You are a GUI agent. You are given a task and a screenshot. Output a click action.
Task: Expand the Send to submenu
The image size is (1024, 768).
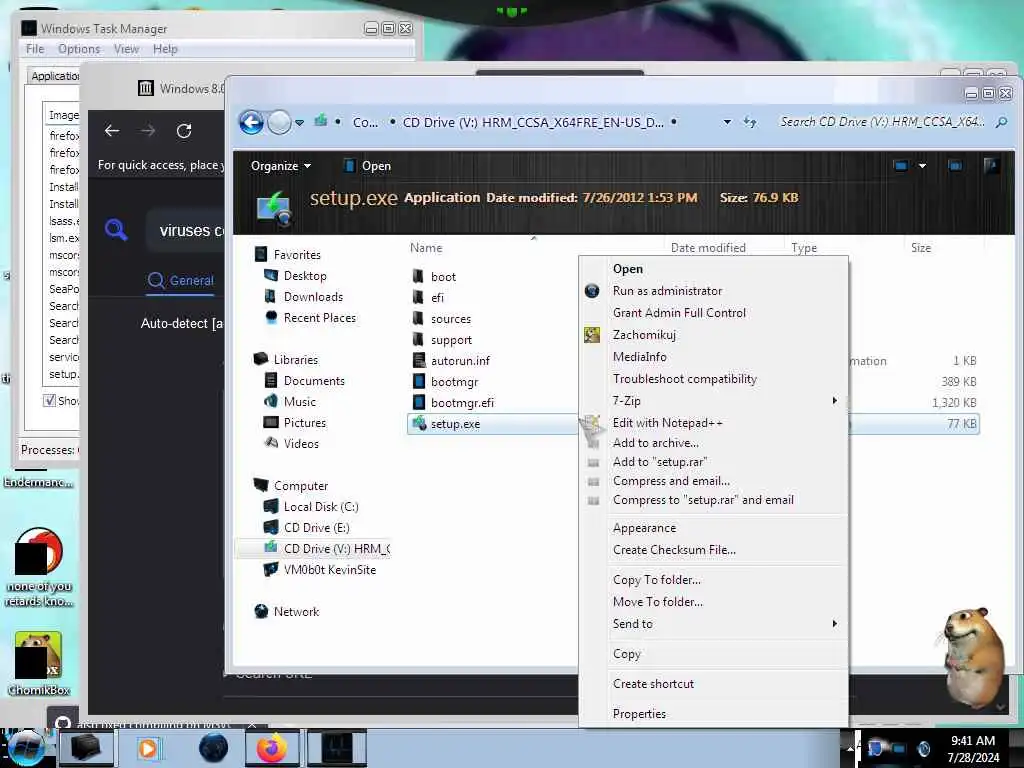click(x=713, y=624)
